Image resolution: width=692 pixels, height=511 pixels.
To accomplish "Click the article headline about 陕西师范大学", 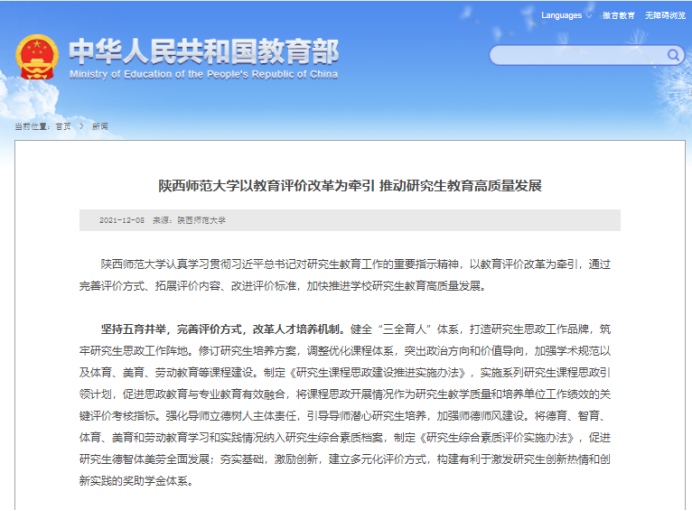I will (x=350, y=186).
